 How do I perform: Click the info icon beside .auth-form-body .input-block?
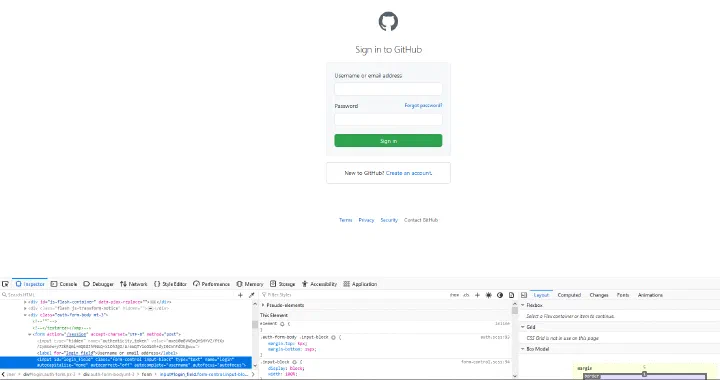pyautogui.click(x=333, y=337)
